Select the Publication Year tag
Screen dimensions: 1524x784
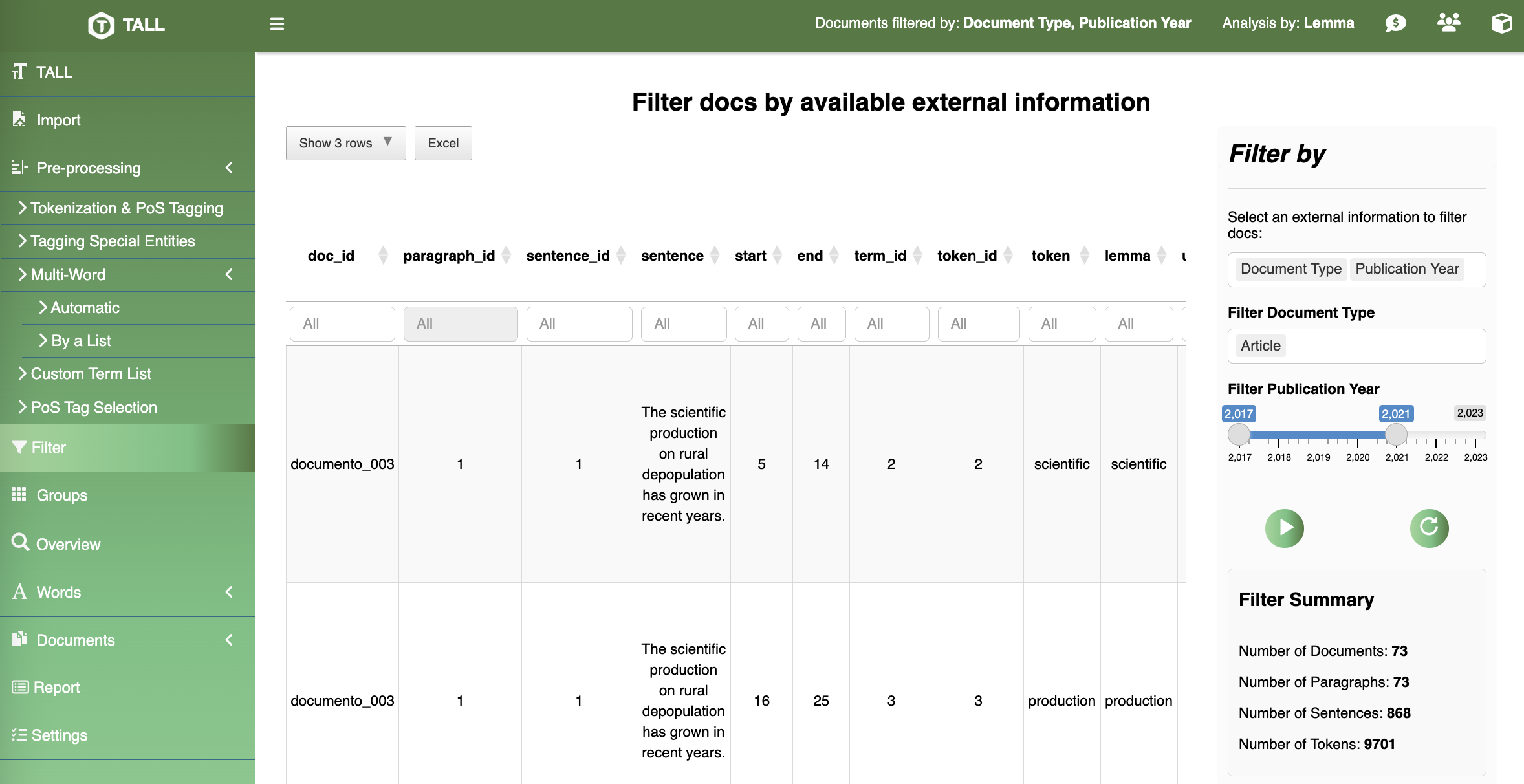tap(1407, 268)
